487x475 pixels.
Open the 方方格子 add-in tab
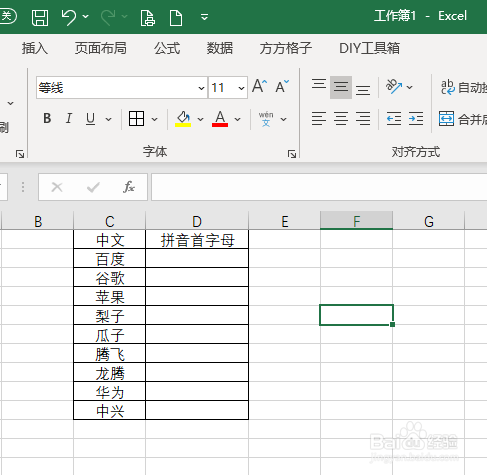tap(286, 48)
